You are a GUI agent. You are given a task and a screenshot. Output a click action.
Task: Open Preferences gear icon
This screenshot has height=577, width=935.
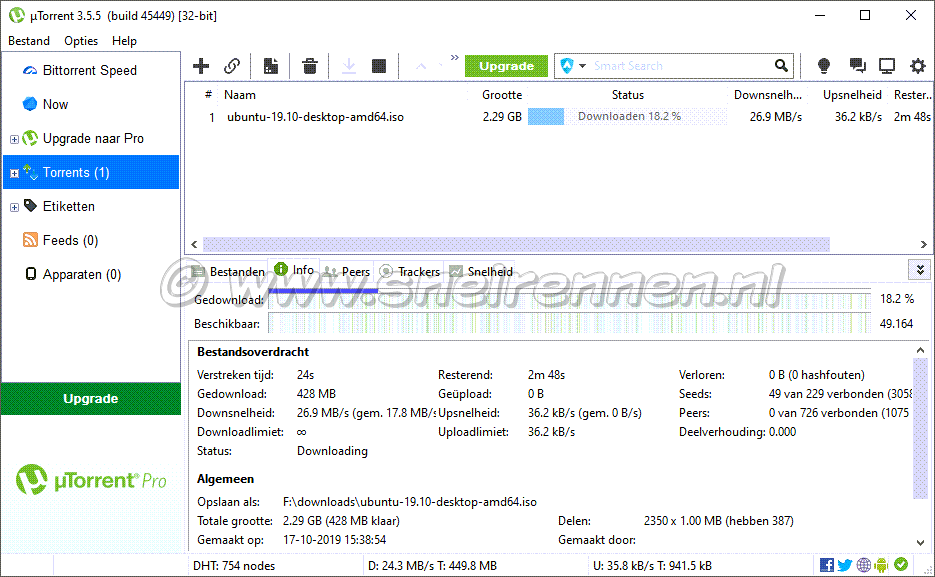coord(918,66)
